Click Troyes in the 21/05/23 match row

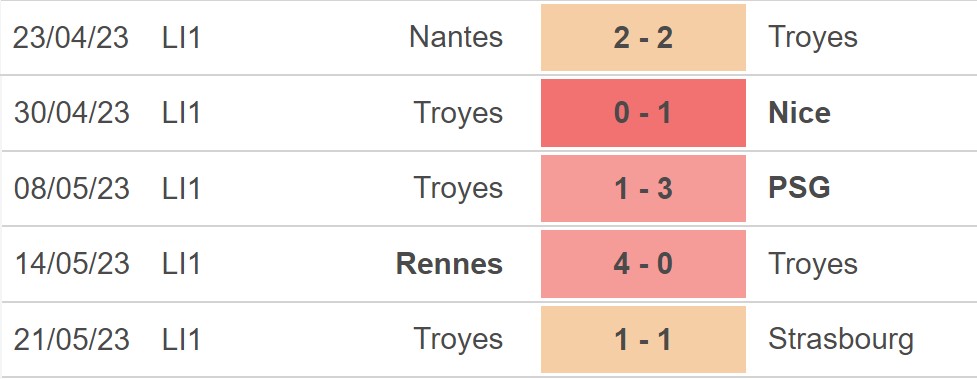[459, 340]
